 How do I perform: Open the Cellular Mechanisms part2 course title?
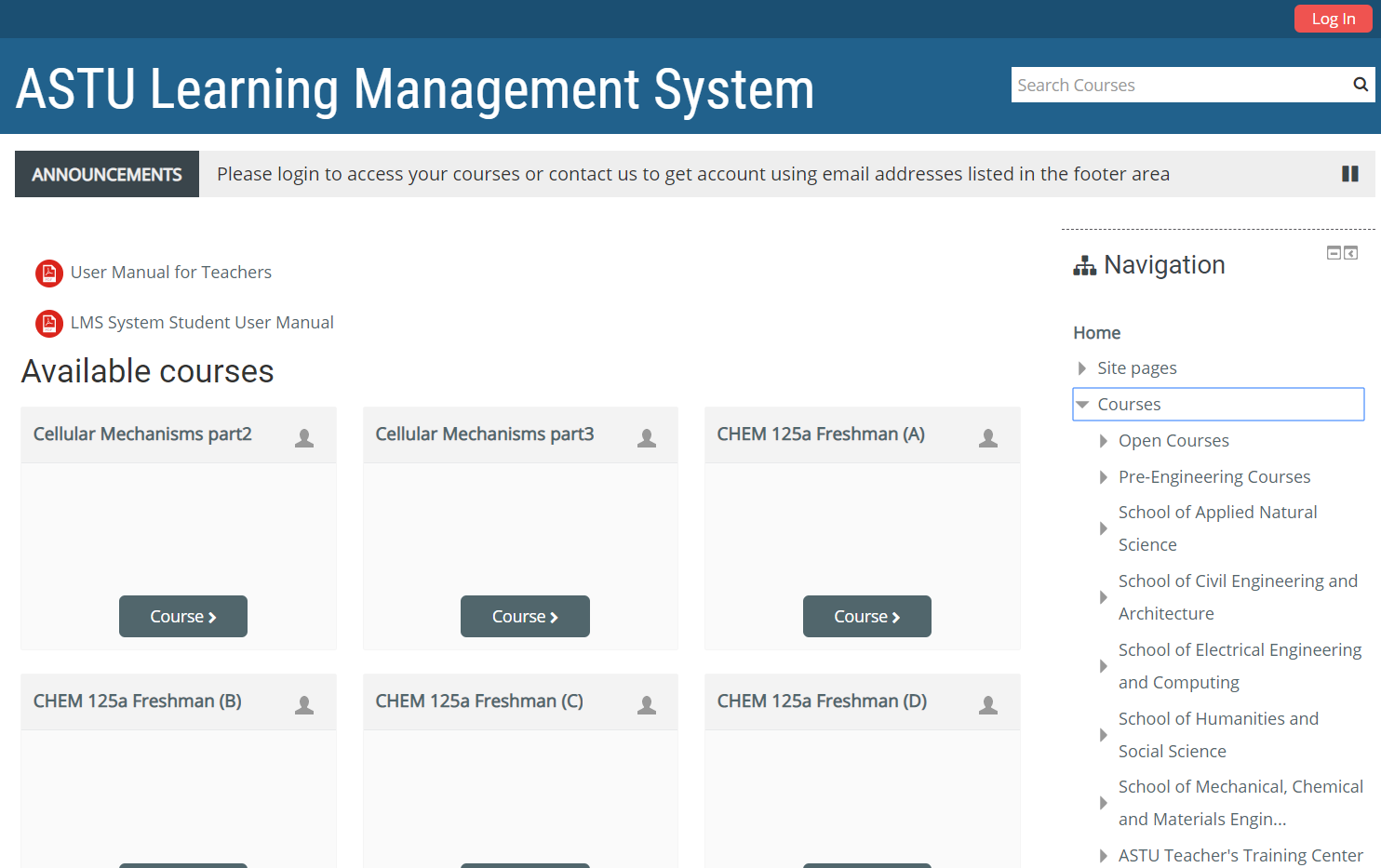click(x=142, y=434)
